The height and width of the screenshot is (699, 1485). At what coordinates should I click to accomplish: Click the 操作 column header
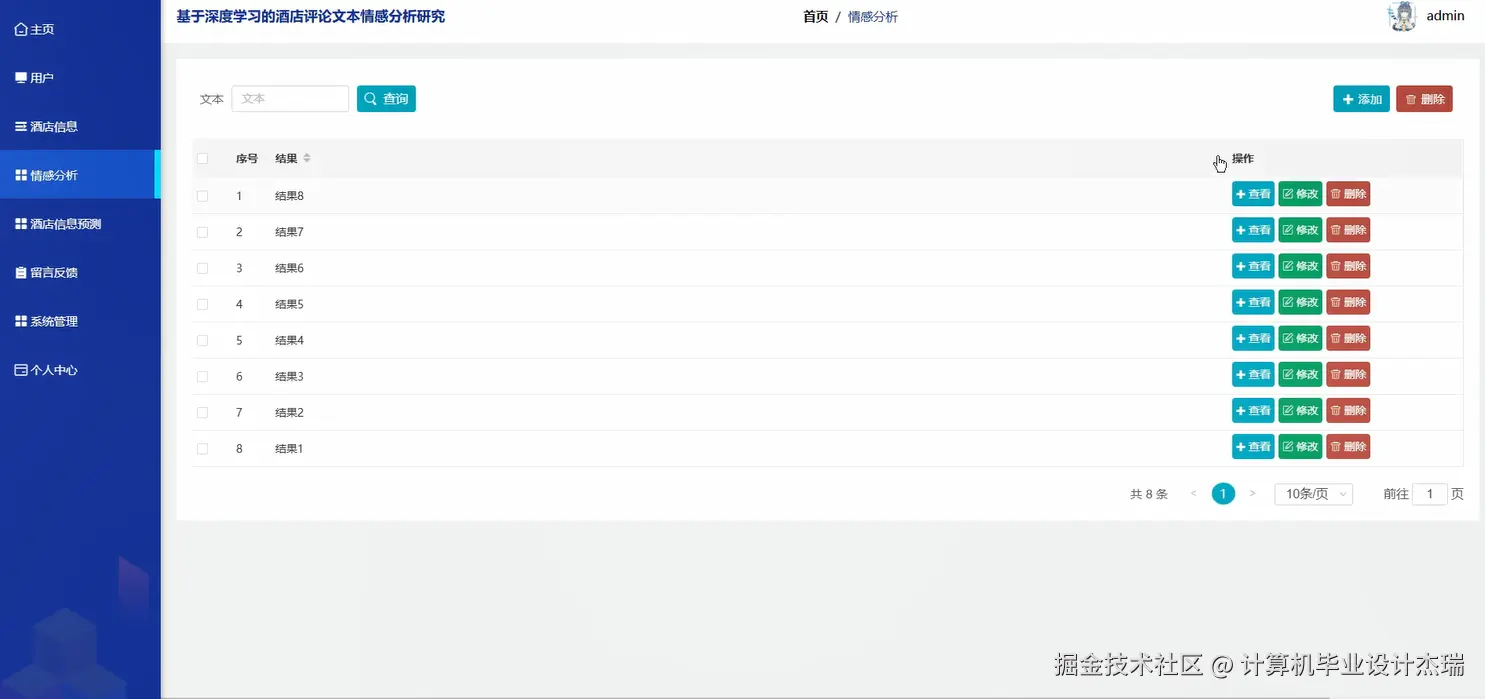coord(1243,159)
